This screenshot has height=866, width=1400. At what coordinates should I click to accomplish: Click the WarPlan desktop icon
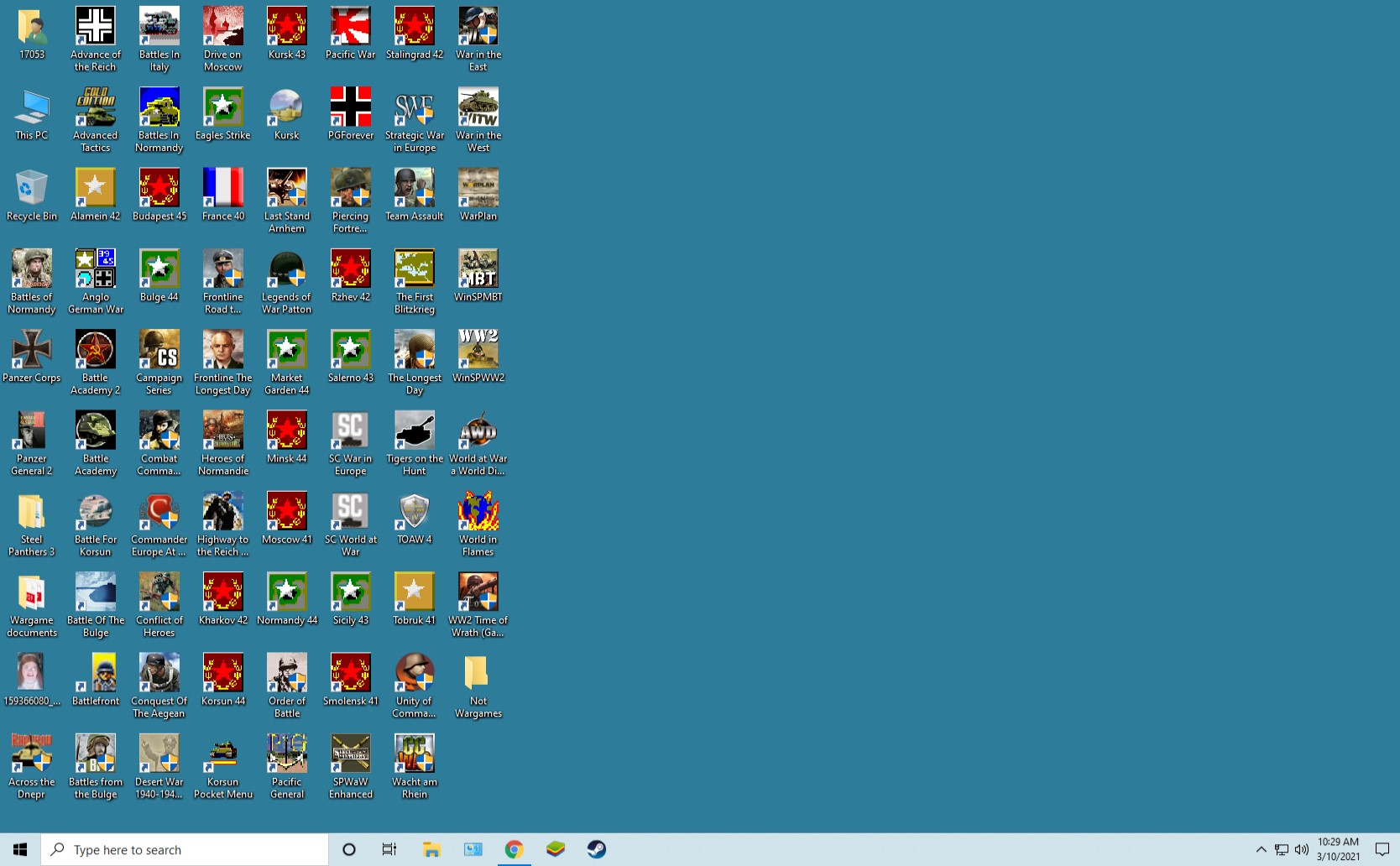(478, 188)
